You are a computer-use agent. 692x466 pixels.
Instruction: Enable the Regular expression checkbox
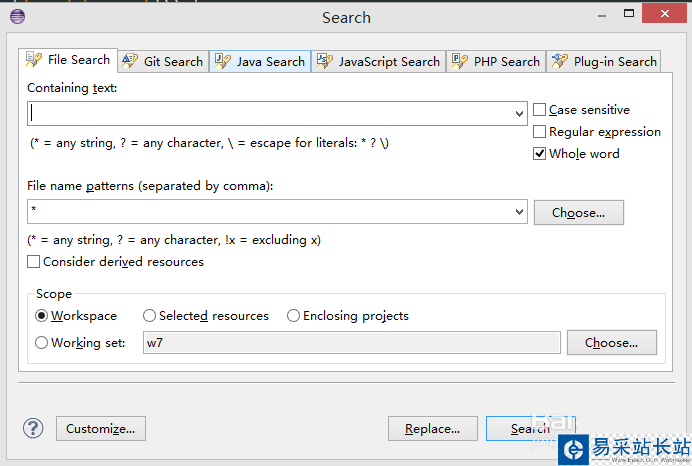tap(540, 132)
